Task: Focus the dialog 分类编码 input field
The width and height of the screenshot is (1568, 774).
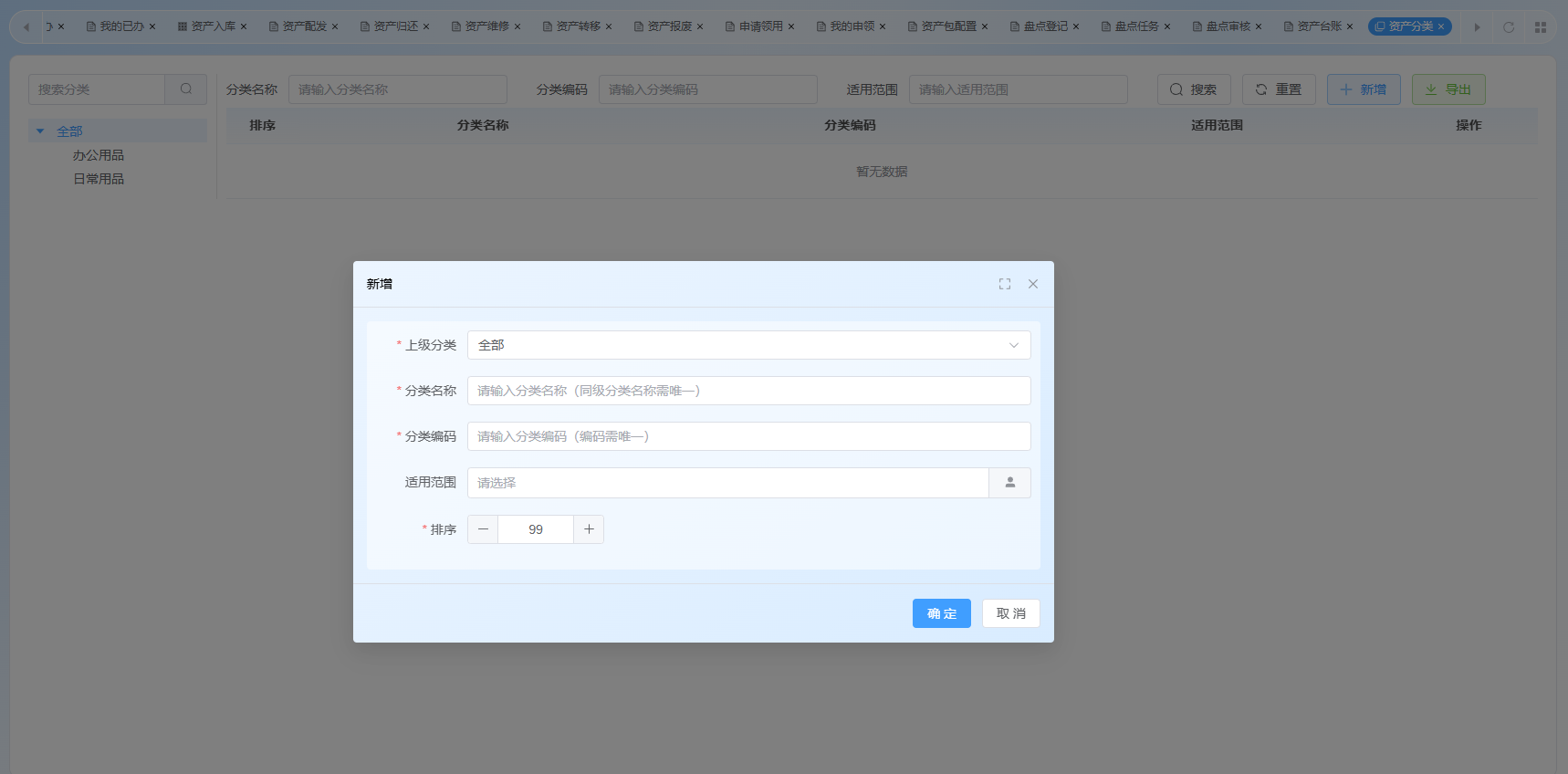Action: pos(749,436)
